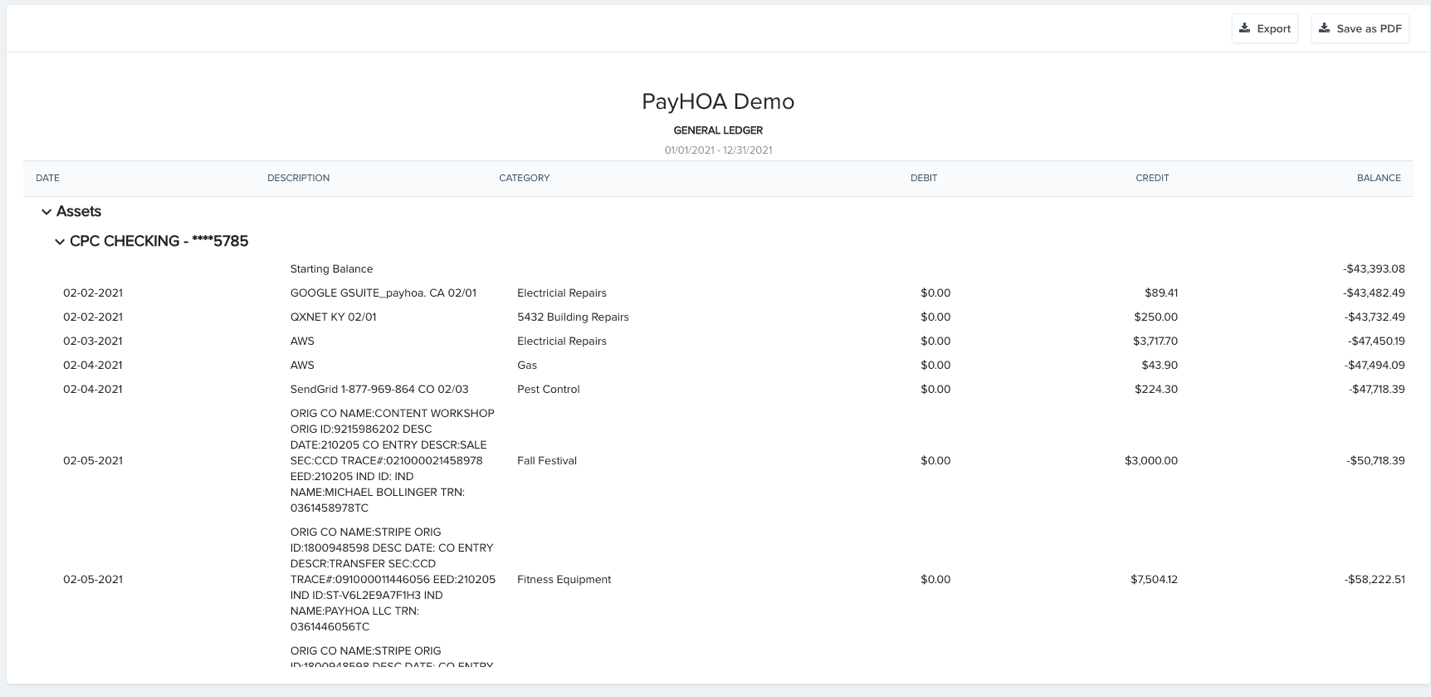Click the BALANCE column header
Viewport: 1431px width, 697px height.
1379,178
